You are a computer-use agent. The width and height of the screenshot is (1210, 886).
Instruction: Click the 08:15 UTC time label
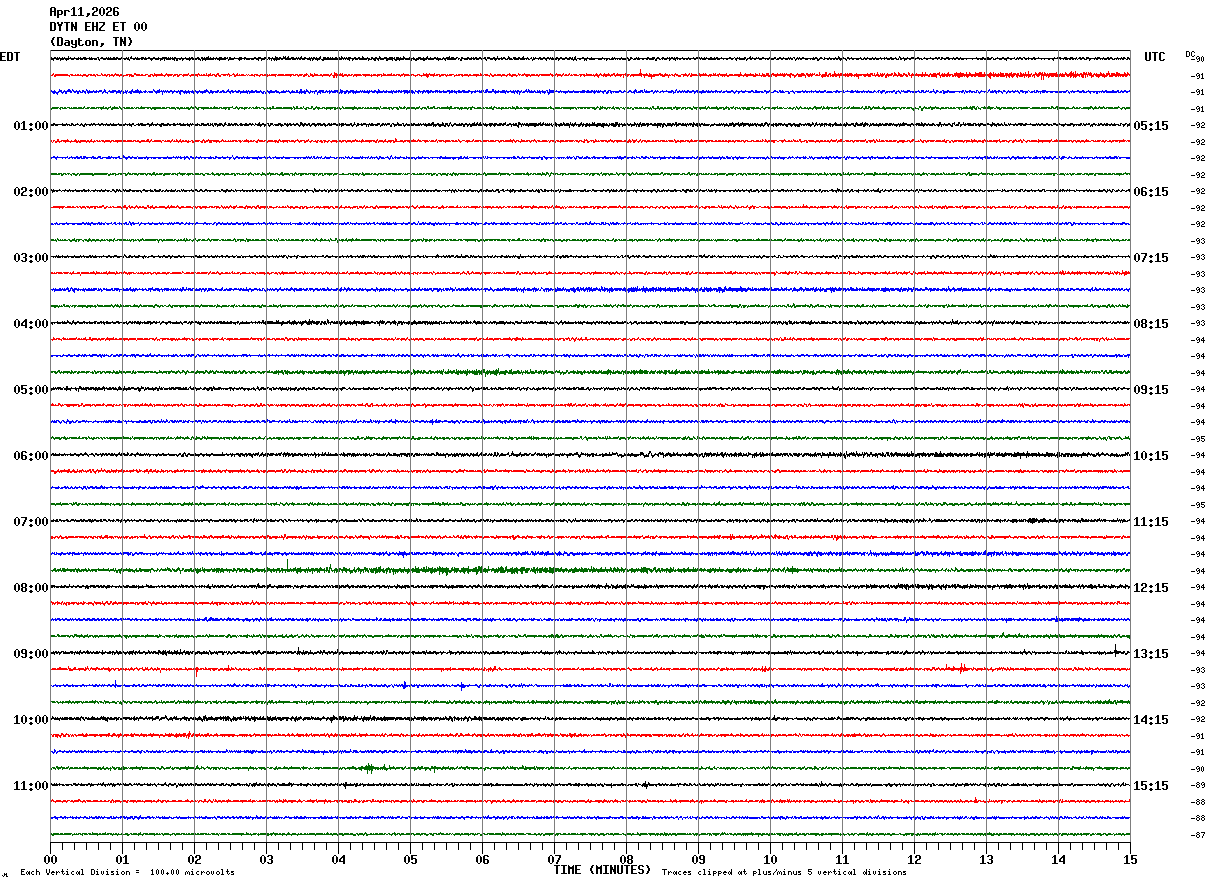[1151, 324]
